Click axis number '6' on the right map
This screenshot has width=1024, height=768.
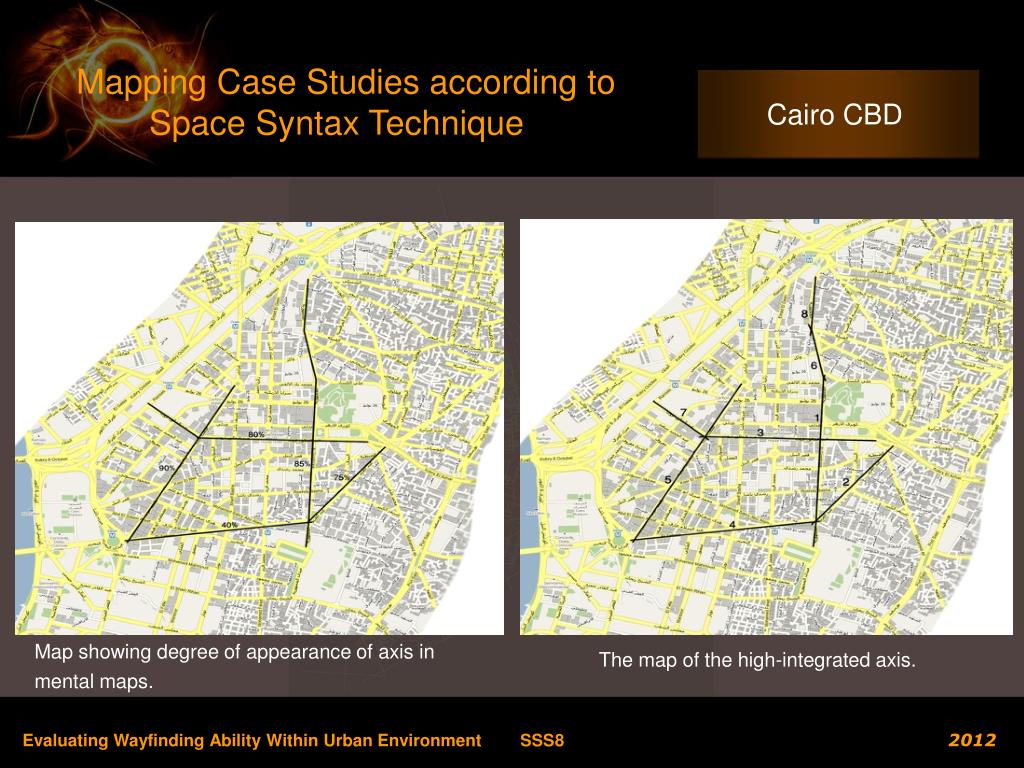click(x=814, y=365)
